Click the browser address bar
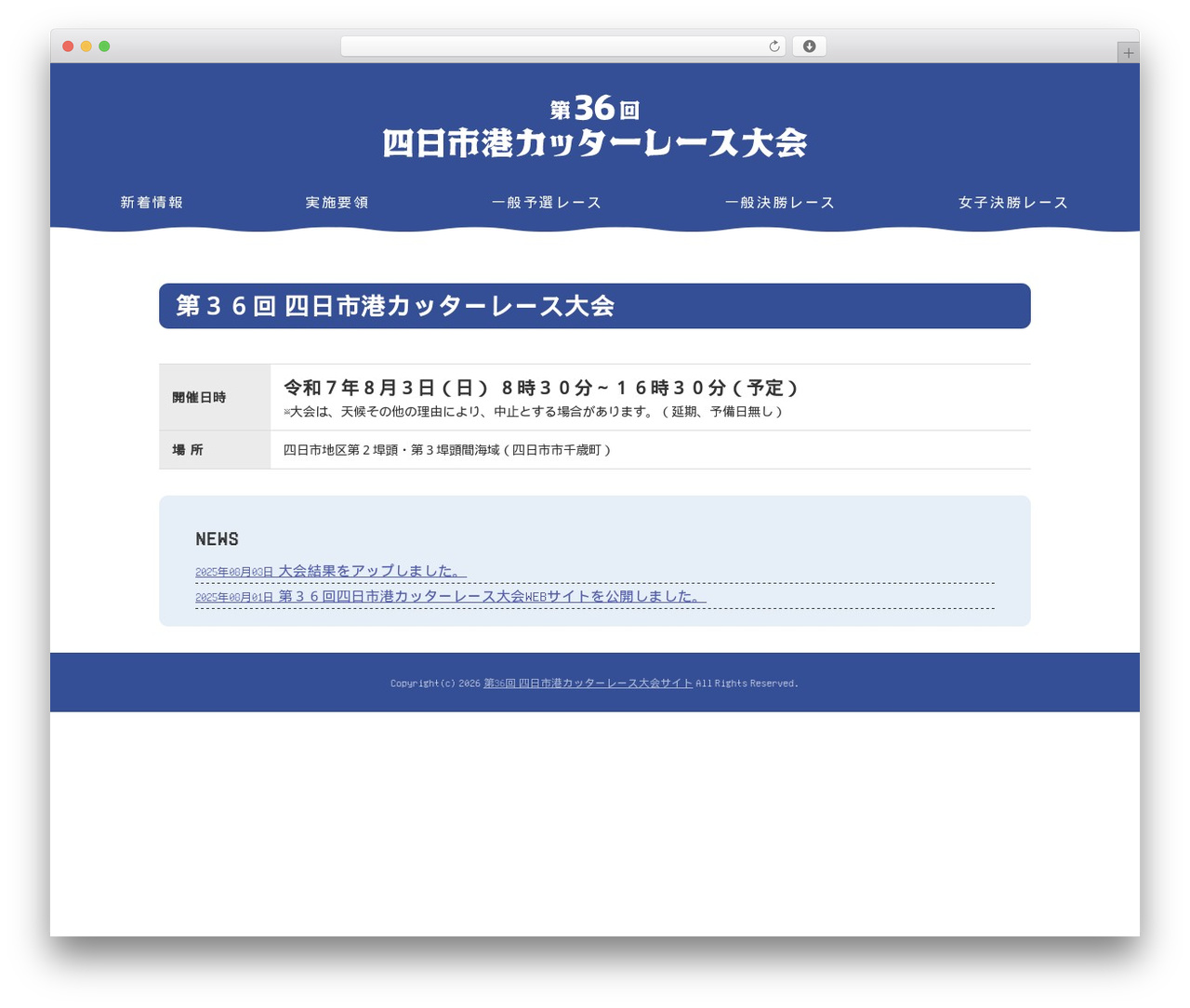This screenshot has width=1190, height=1008. tap(562, 46)
